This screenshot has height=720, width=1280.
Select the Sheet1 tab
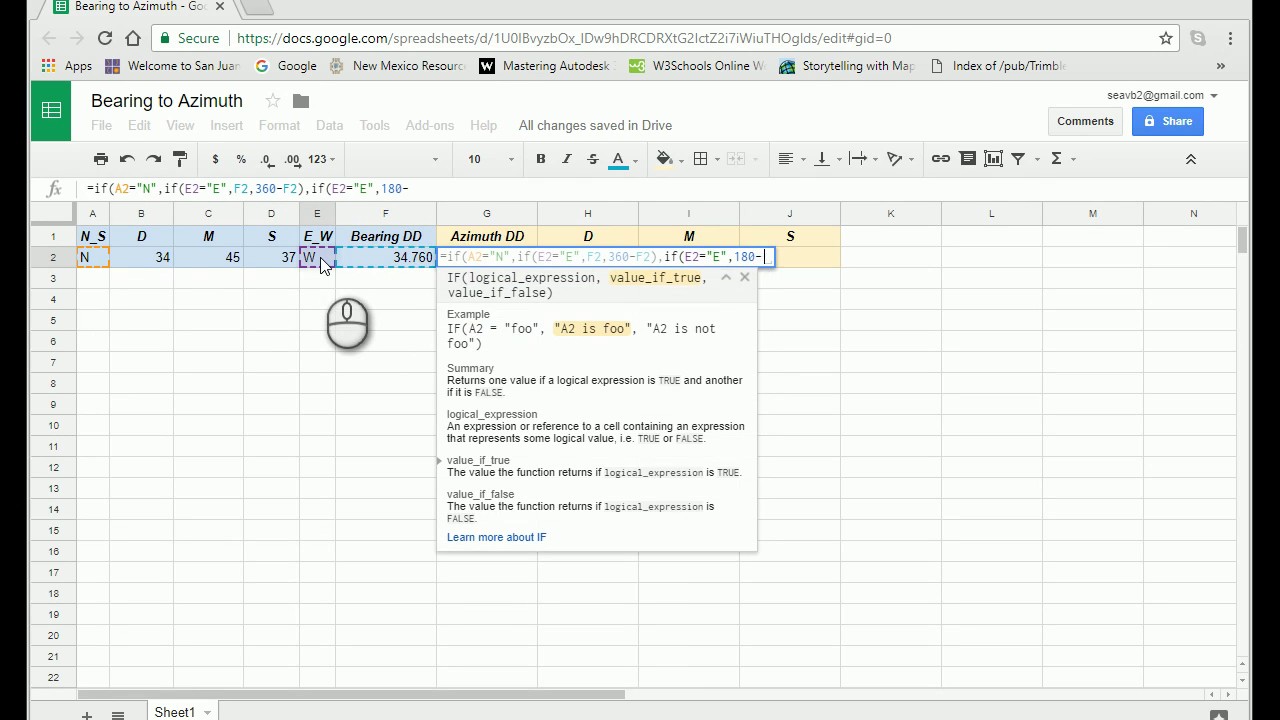(x=175, y=712)
